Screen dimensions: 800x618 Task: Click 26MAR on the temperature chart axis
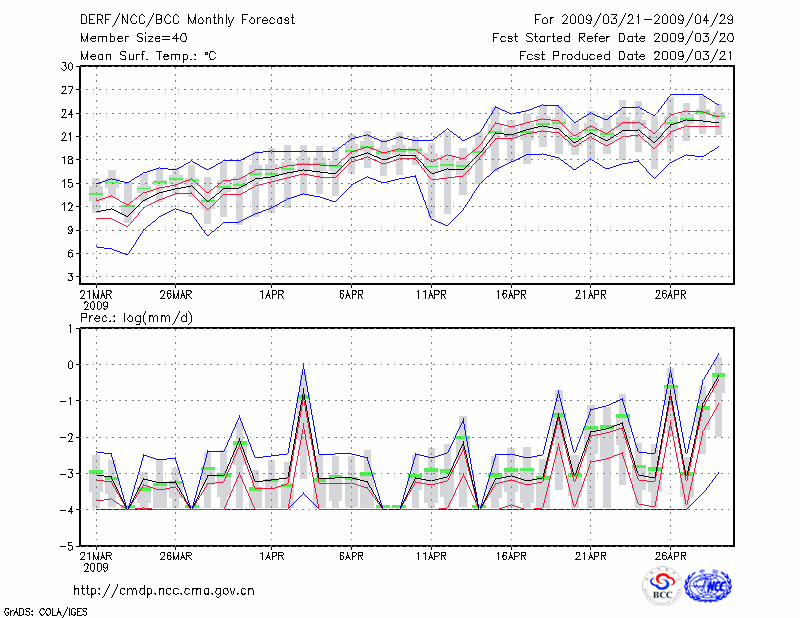(x=175, y=294)
